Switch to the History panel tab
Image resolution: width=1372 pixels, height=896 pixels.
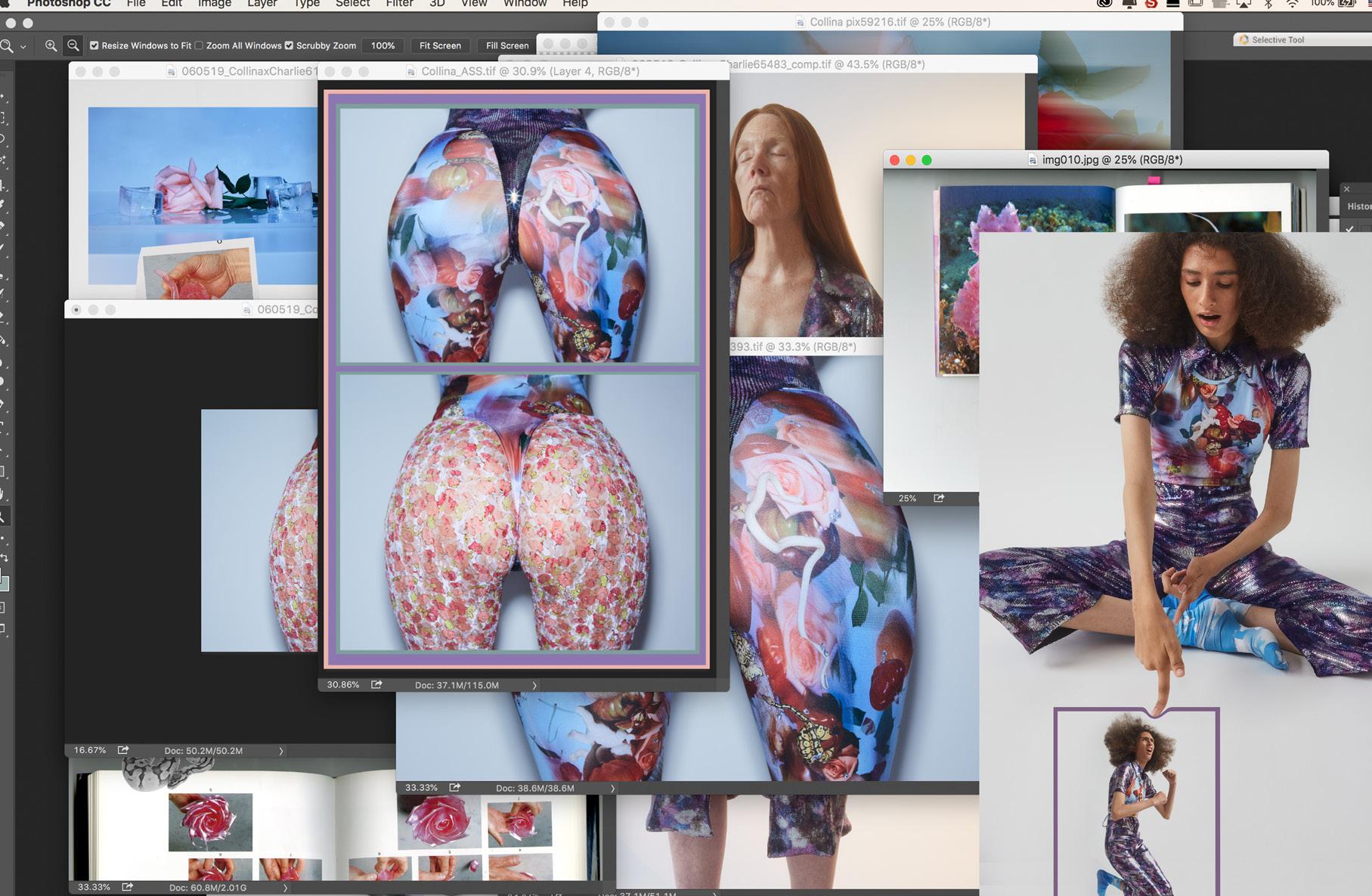coord(1359,206)
